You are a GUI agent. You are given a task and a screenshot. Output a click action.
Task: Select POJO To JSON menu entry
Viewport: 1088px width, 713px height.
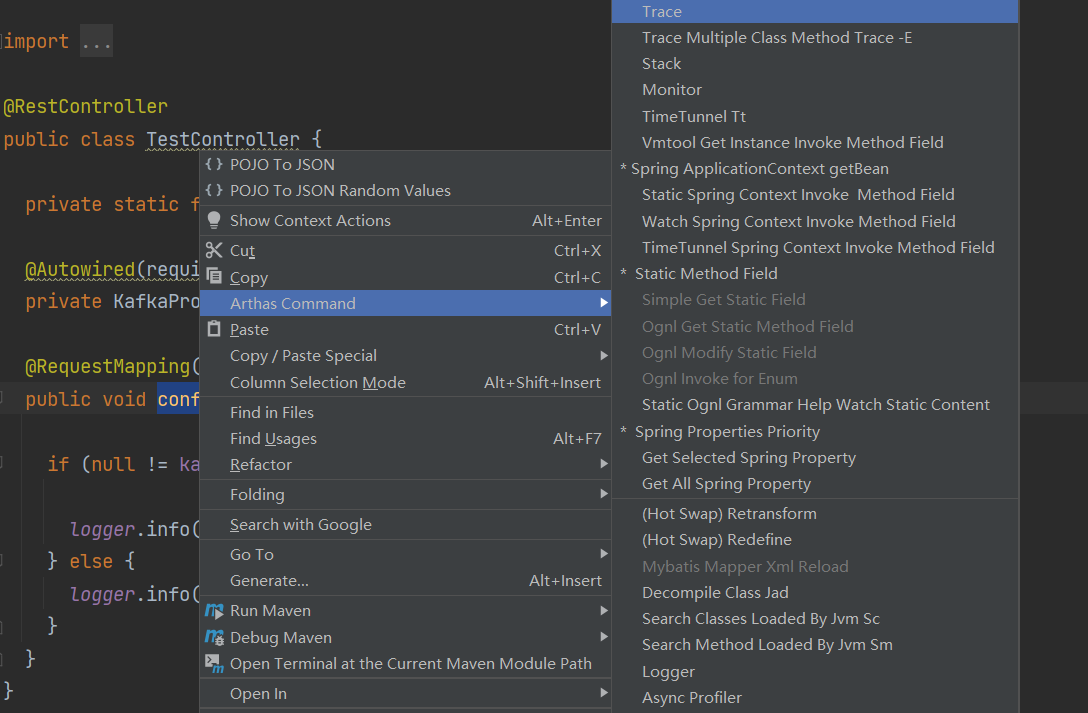pos(405,164)
